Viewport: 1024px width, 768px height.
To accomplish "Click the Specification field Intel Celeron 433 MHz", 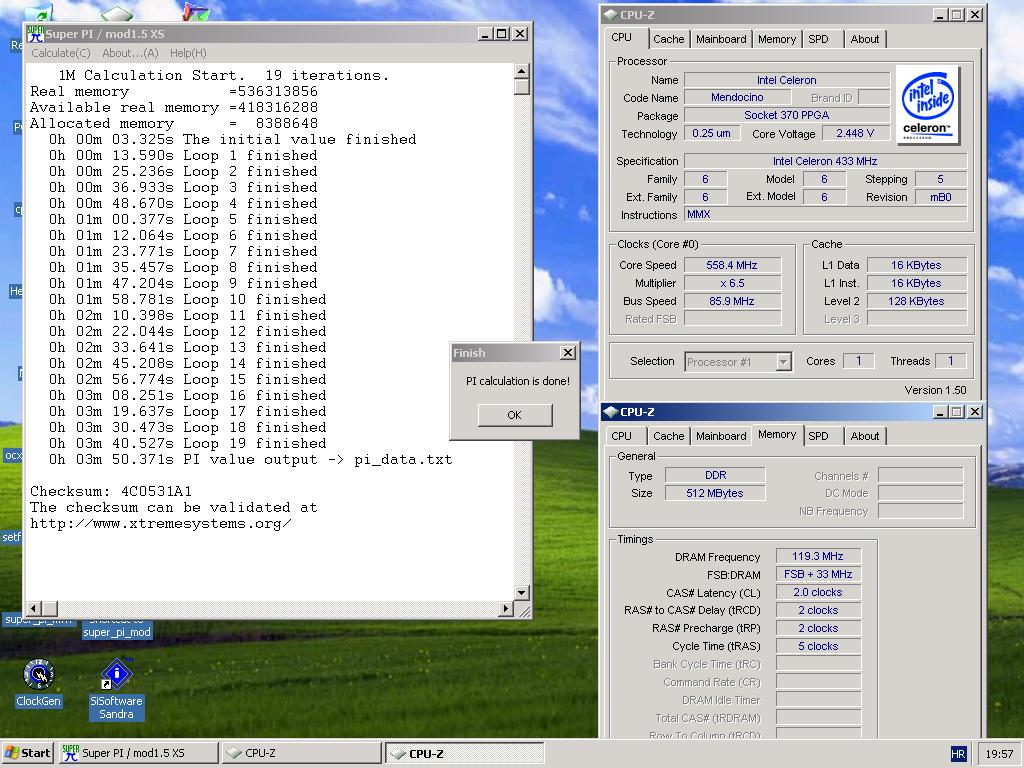I will click(x=825, y=161).
